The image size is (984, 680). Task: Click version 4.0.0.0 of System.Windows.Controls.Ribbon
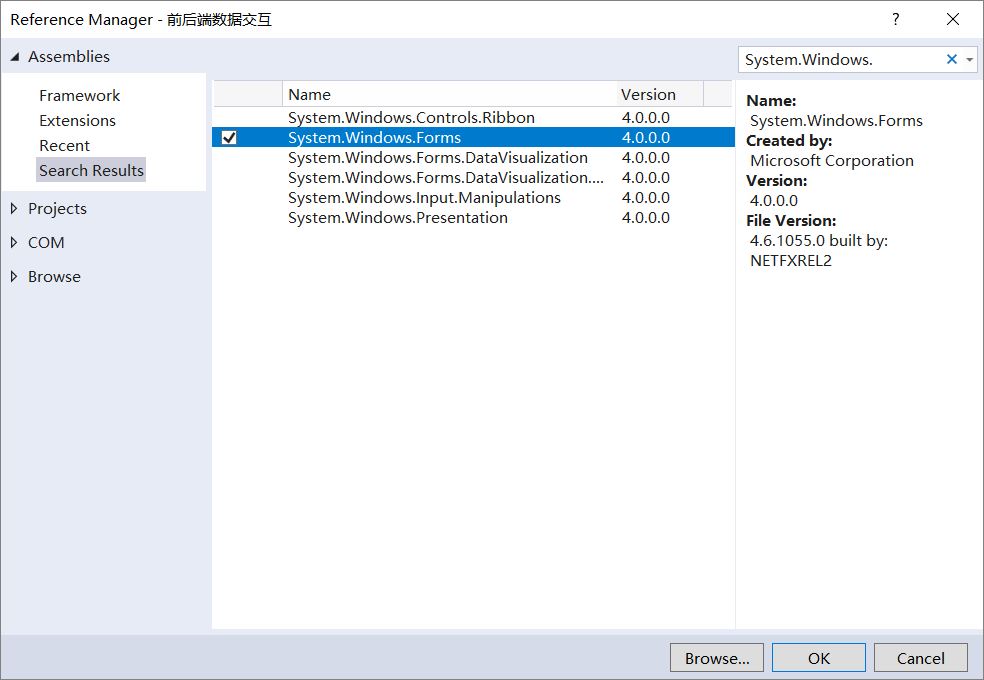coord(646,117)
